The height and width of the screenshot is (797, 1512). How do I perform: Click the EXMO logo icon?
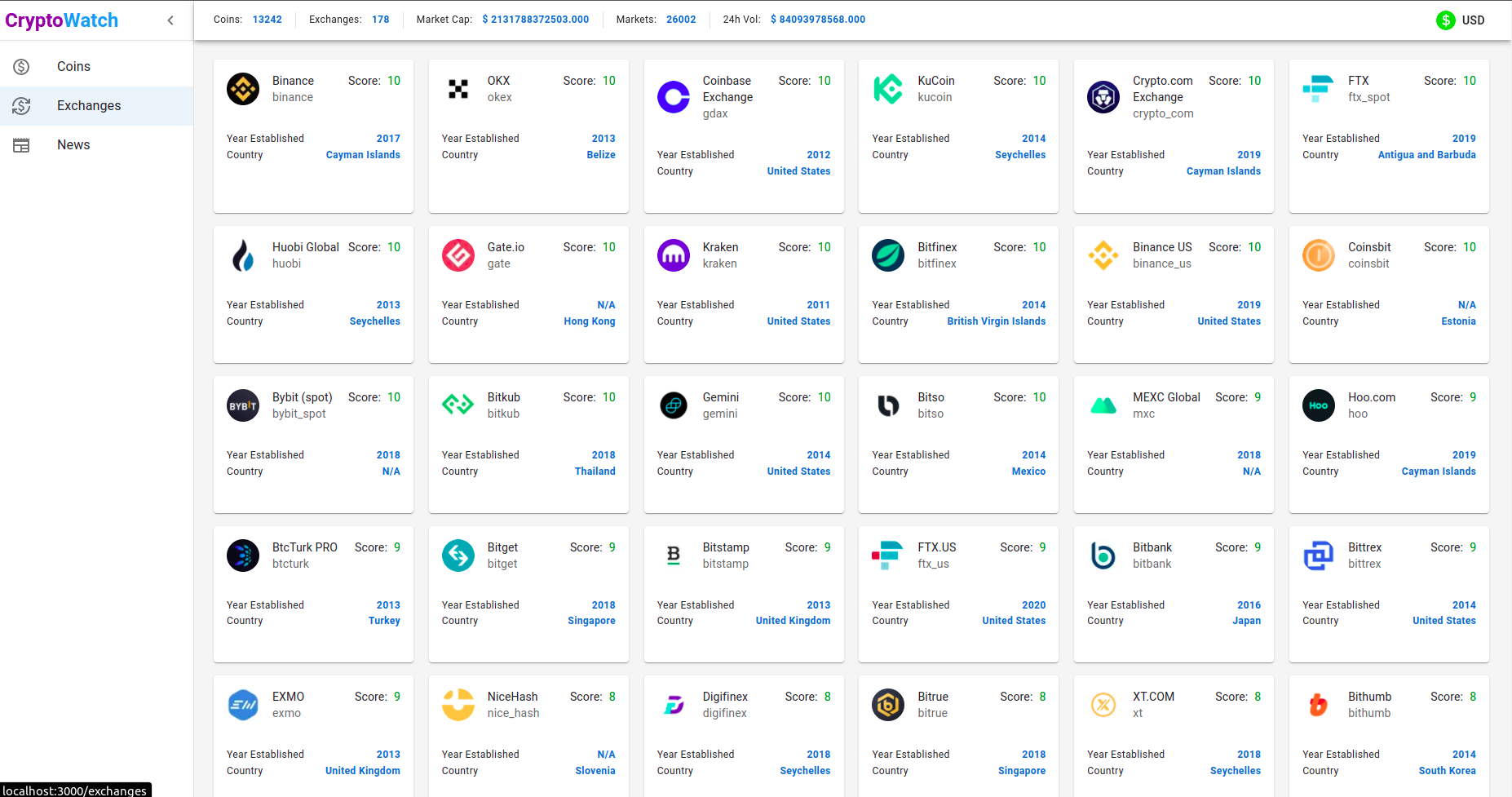pyautogui.click(x=243, y=705)
